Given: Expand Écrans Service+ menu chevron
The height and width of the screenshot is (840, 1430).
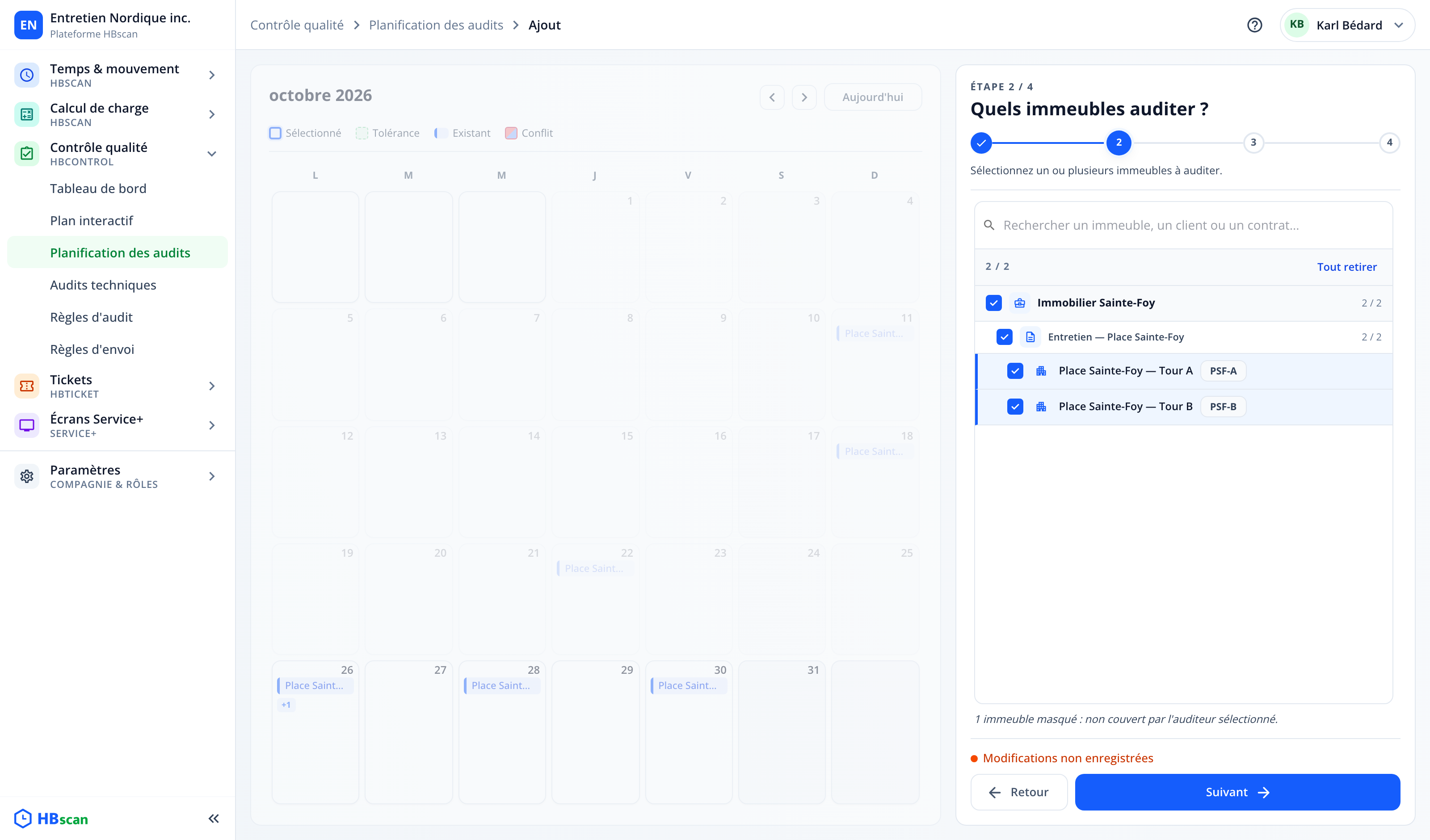Looking at the screenshot, I should pyautogui.click(x=212, y=425).
